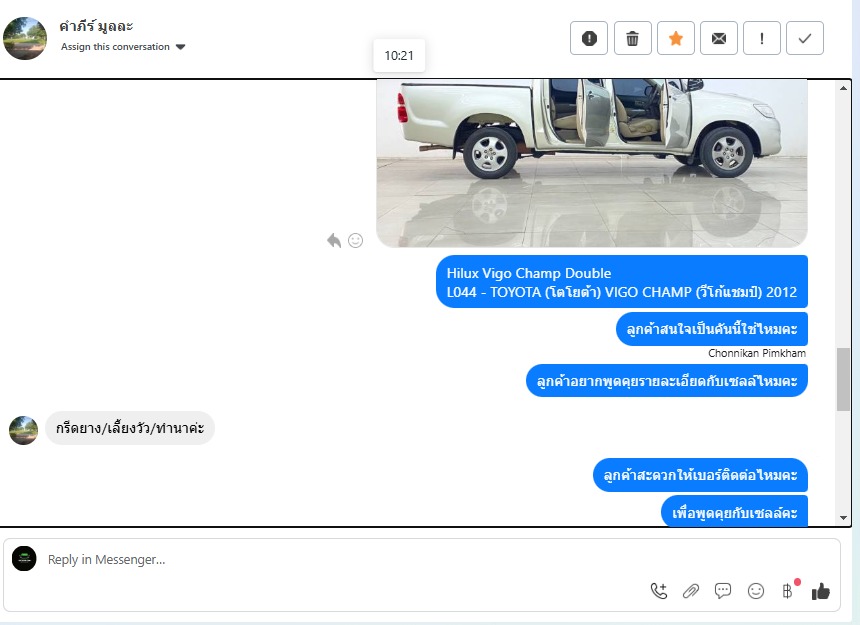Click scrollbar down arrow in chat
860x625 pixels.
[x=844, y=518]
